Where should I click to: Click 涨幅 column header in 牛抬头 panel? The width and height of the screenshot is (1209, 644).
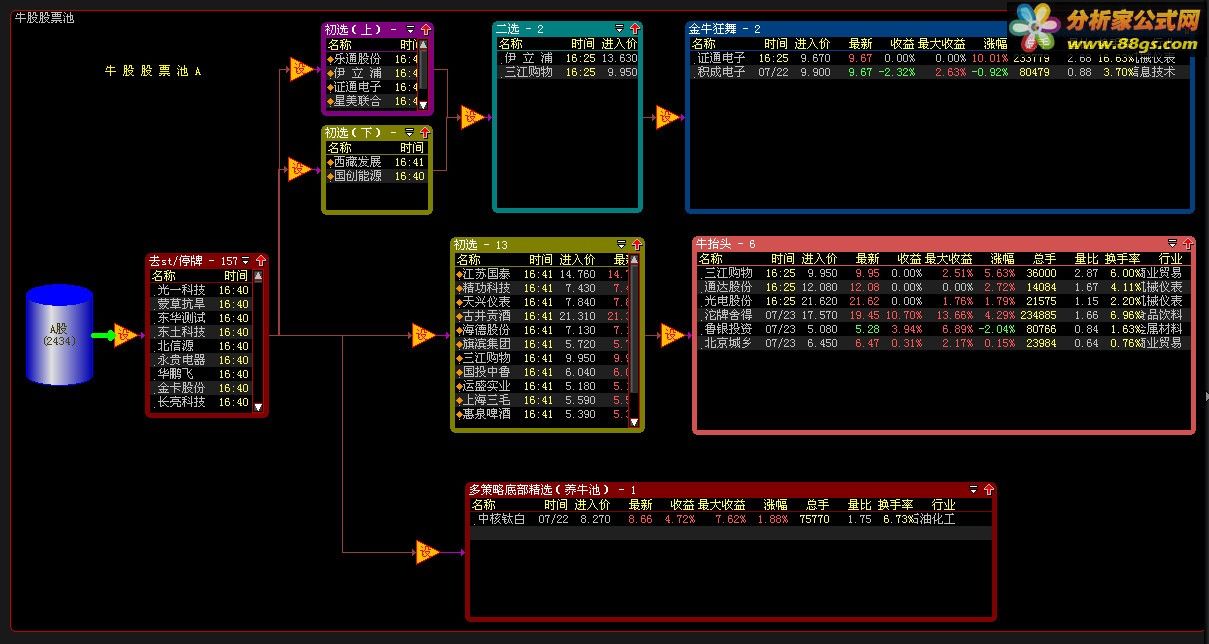[1002, 259]
